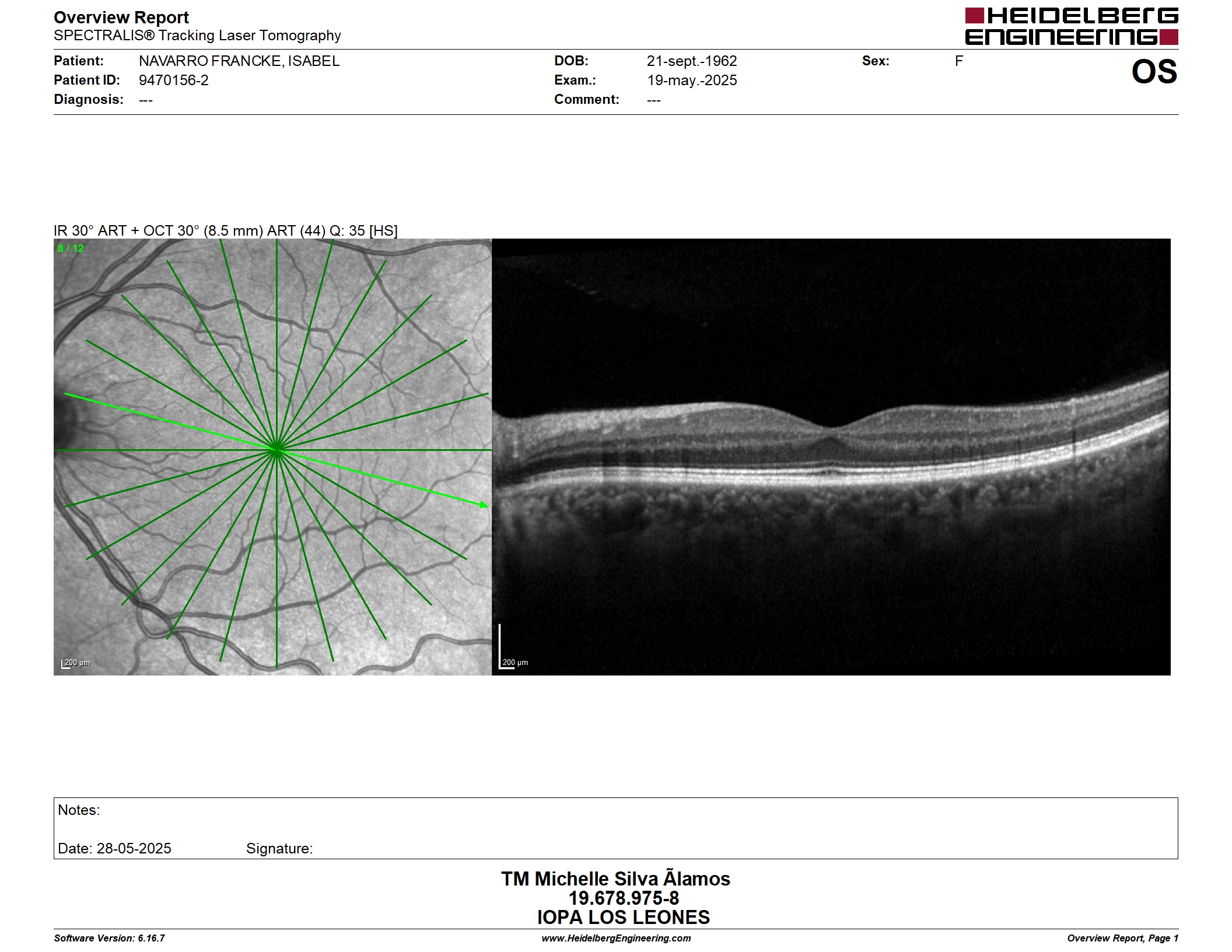Click the green arrowhead of active scan line
This screenshot has width=1232, height=952.
click(x=484, y=504)
